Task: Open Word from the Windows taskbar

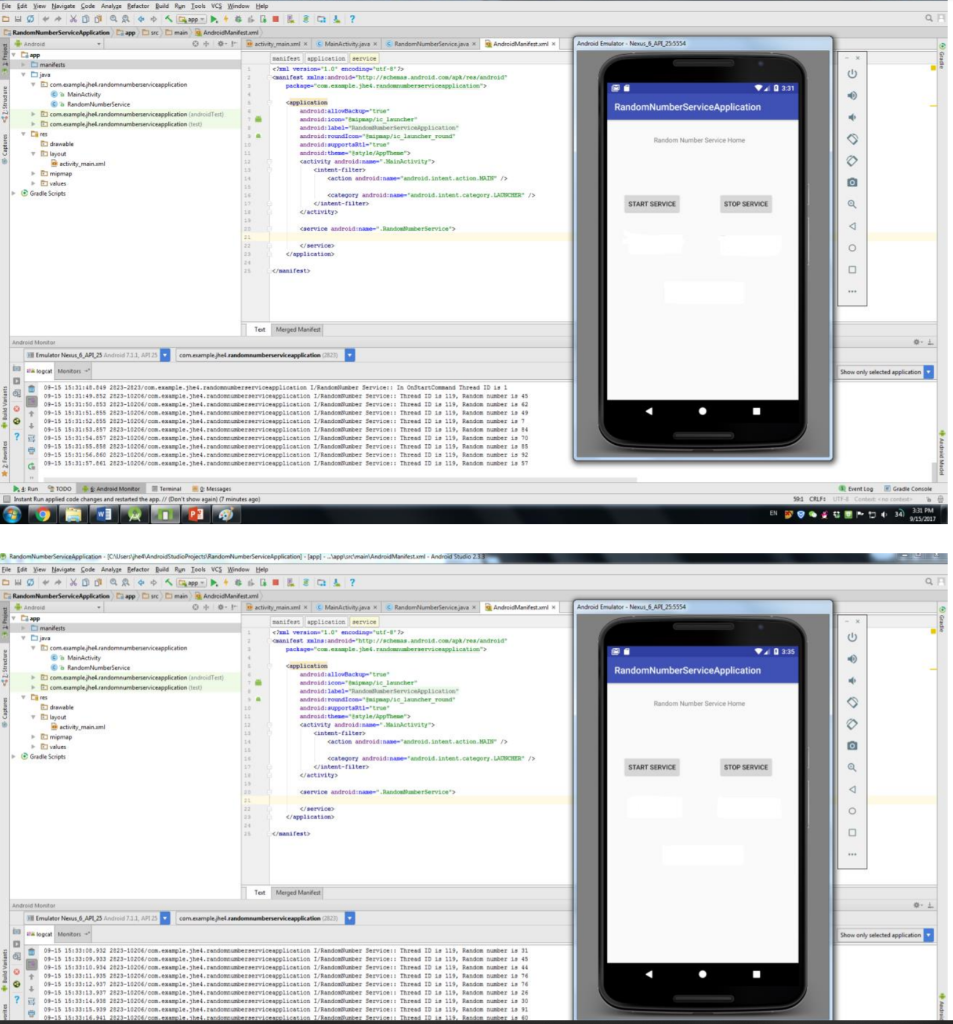Action: coord(105,515)
